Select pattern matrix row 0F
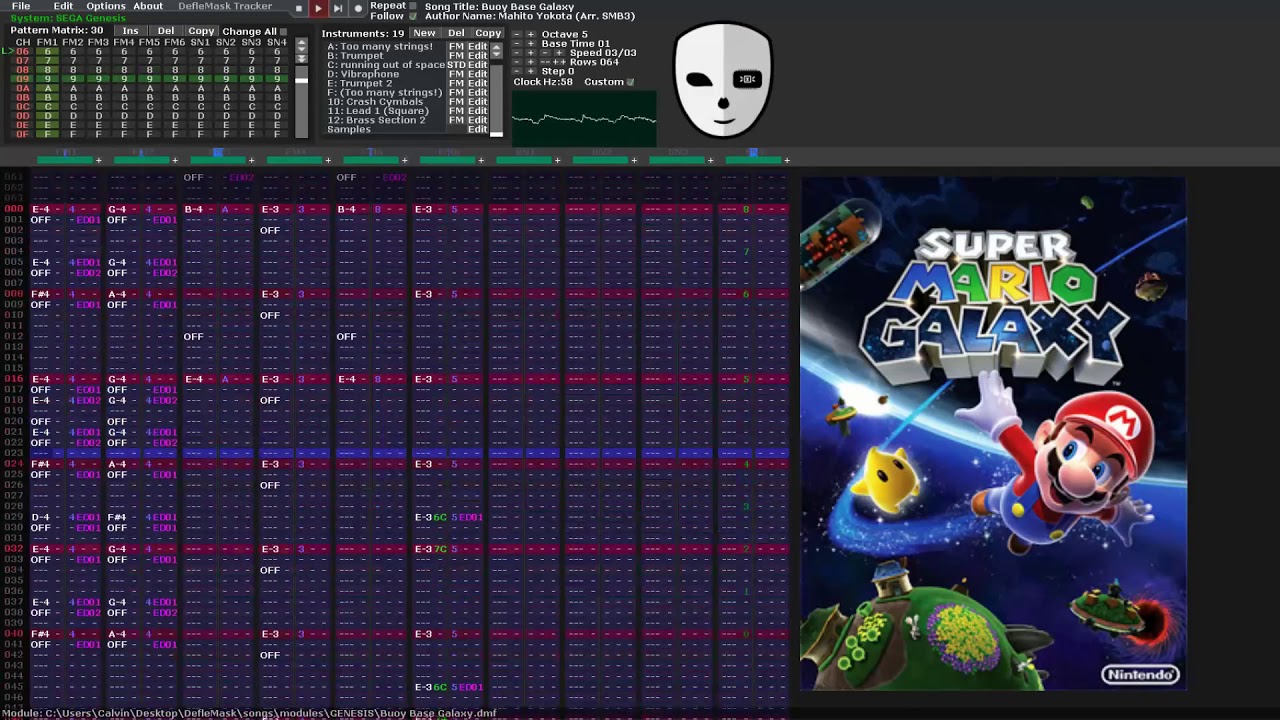Image resolution: width=1280 pixels, height=720 pixels. tap(150, 134)
